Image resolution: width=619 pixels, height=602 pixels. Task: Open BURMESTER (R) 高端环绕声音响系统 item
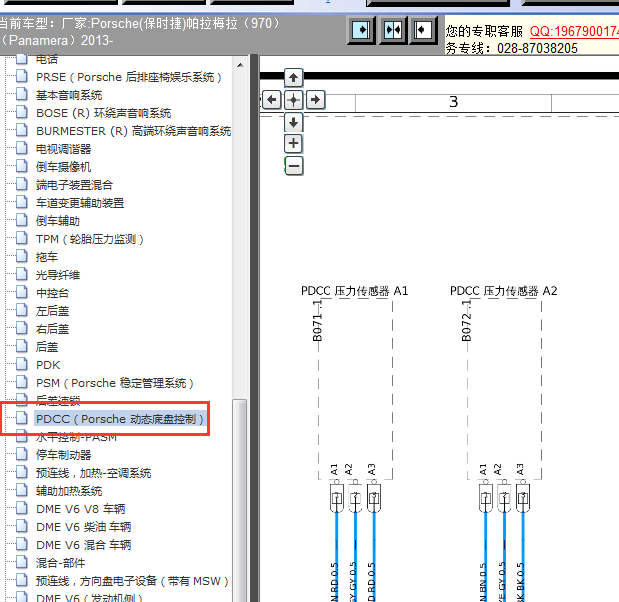click(133, 131)
